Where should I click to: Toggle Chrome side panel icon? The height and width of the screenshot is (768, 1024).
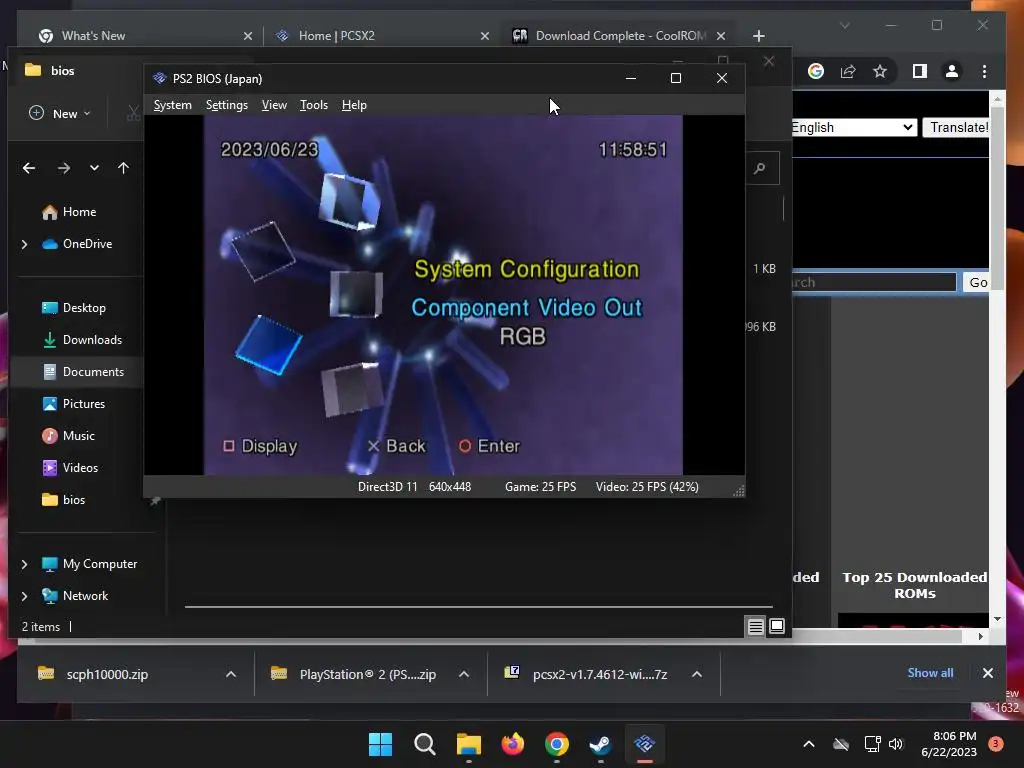click(920, 71)
